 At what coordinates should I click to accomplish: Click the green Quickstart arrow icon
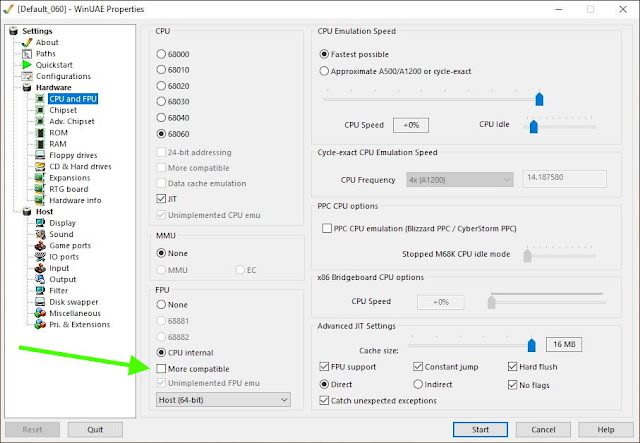(x=27, y=65)
